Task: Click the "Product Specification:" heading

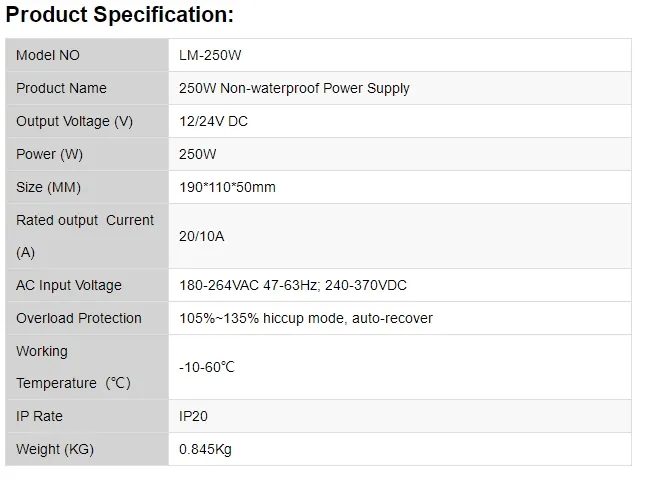Action: [120, 15]
